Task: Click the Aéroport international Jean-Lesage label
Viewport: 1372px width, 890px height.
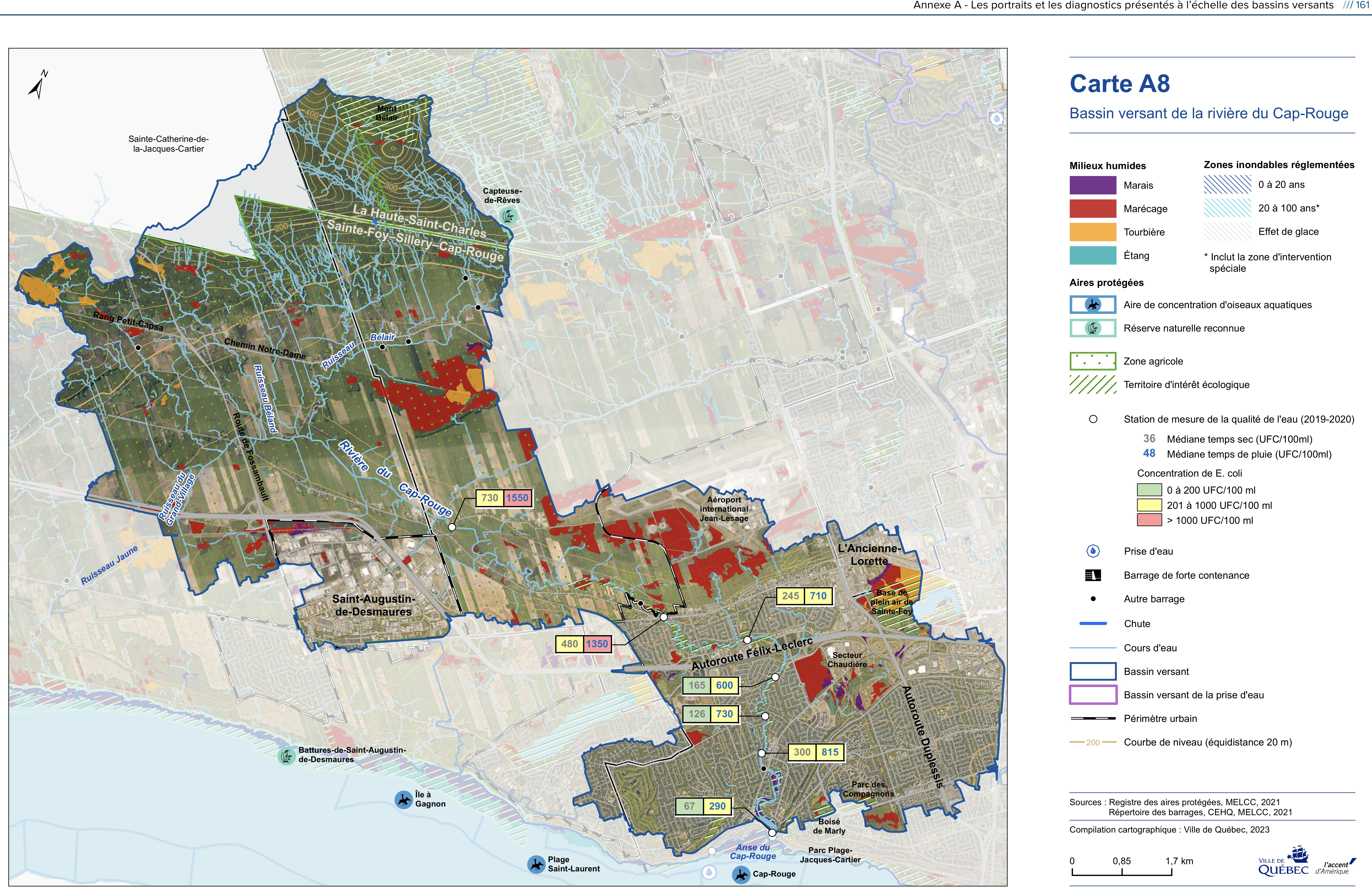Action: (x=724, y=509)
